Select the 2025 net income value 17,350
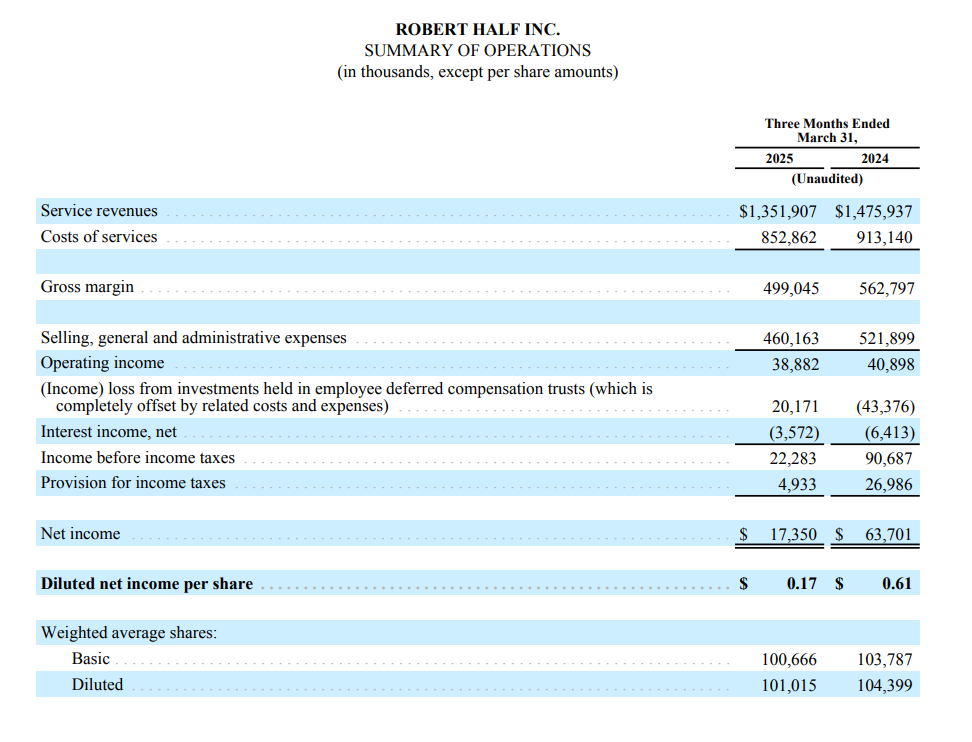This screenshot has width=972, height=742. pos(793,535)
